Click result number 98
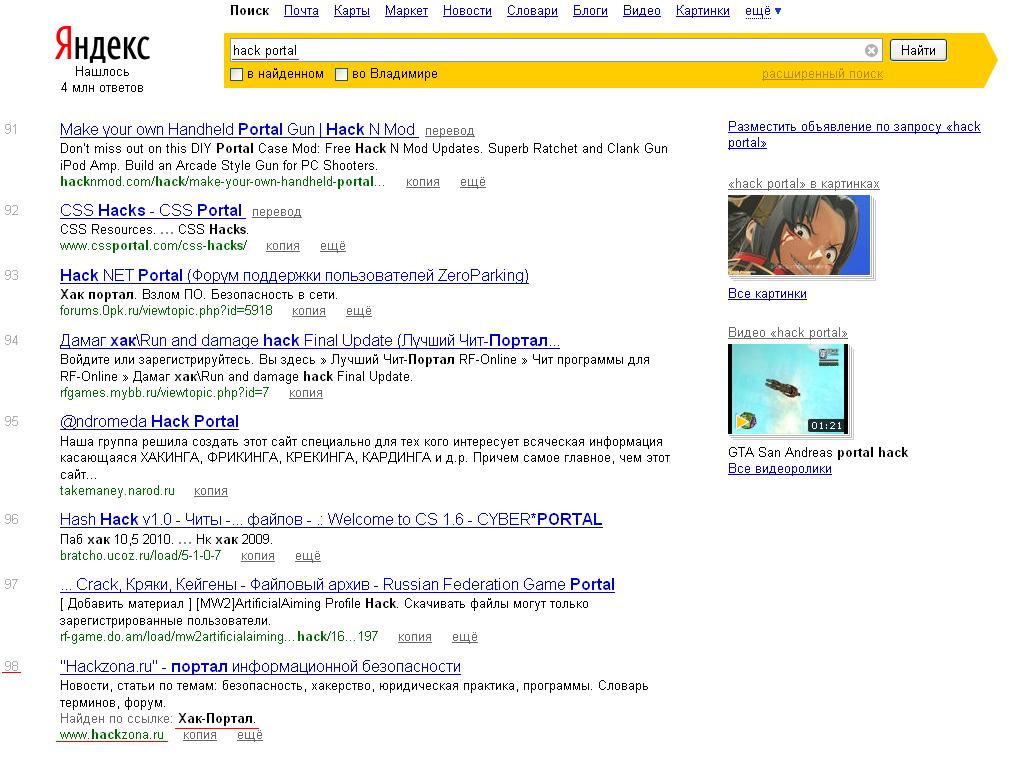The height and width of the screenshot is (758, 1026). point(11,666)
